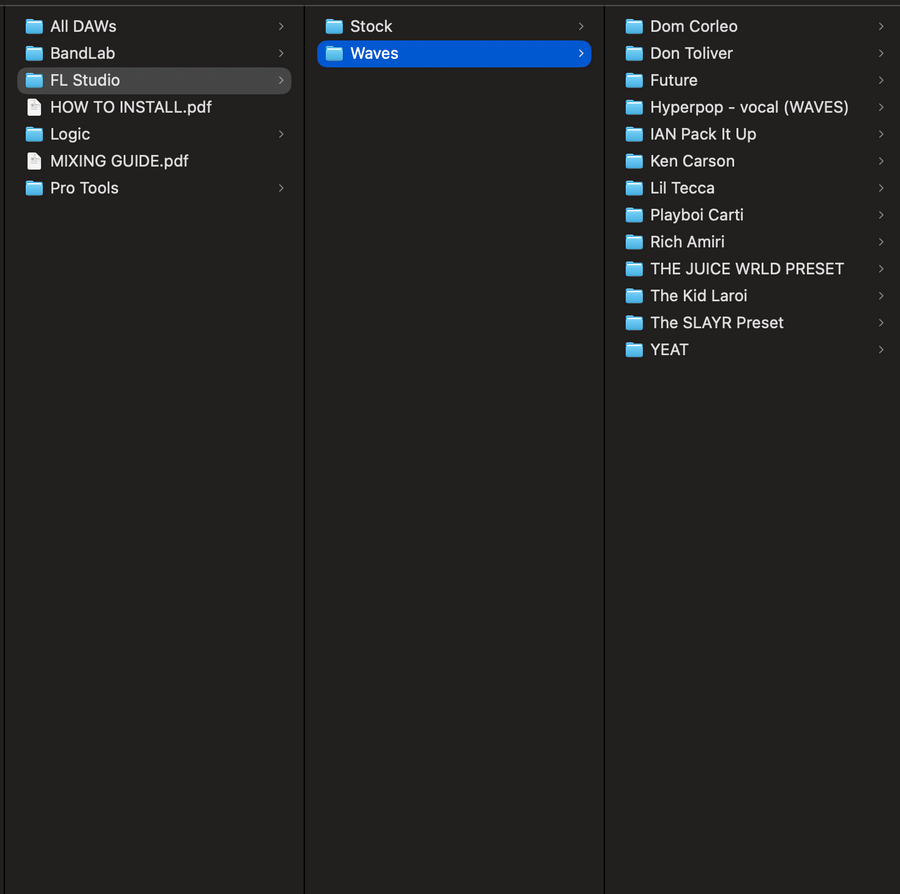Click the Waves folder icon
Screen dimensions: 900x894
(334, 53)
